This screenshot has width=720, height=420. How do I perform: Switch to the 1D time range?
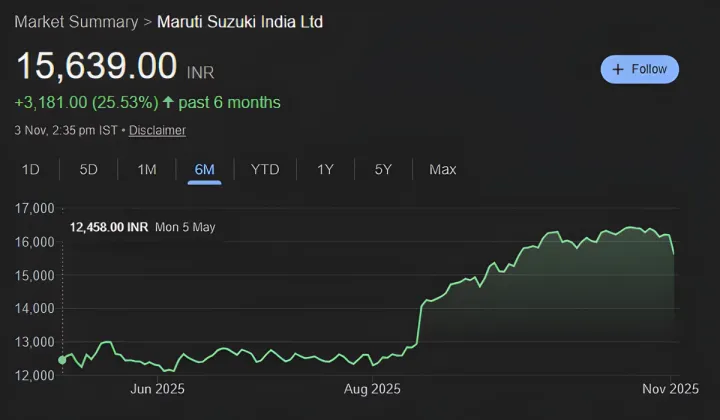tap(31, 169)
